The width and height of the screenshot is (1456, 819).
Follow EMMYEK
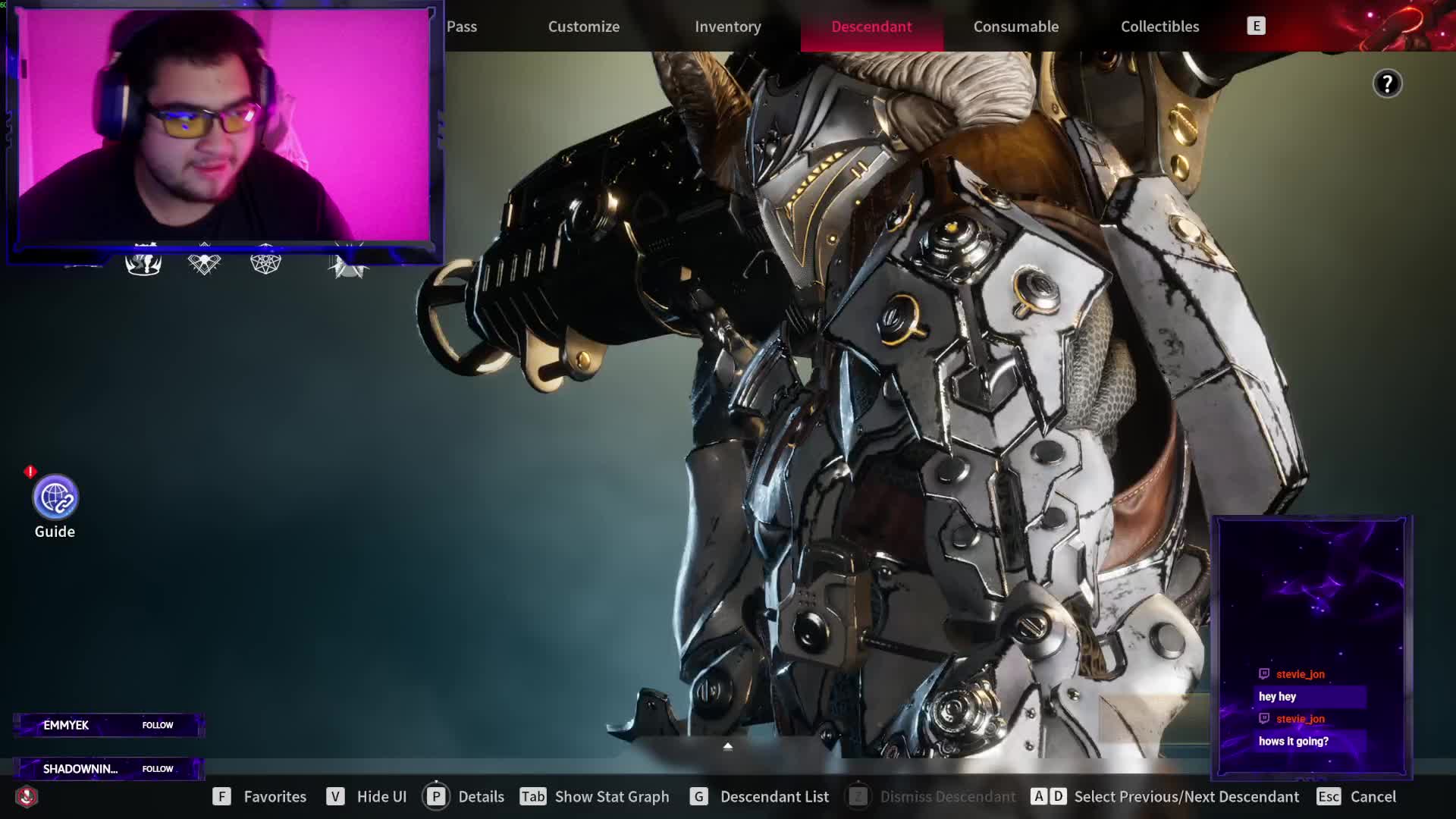[158, 725]
